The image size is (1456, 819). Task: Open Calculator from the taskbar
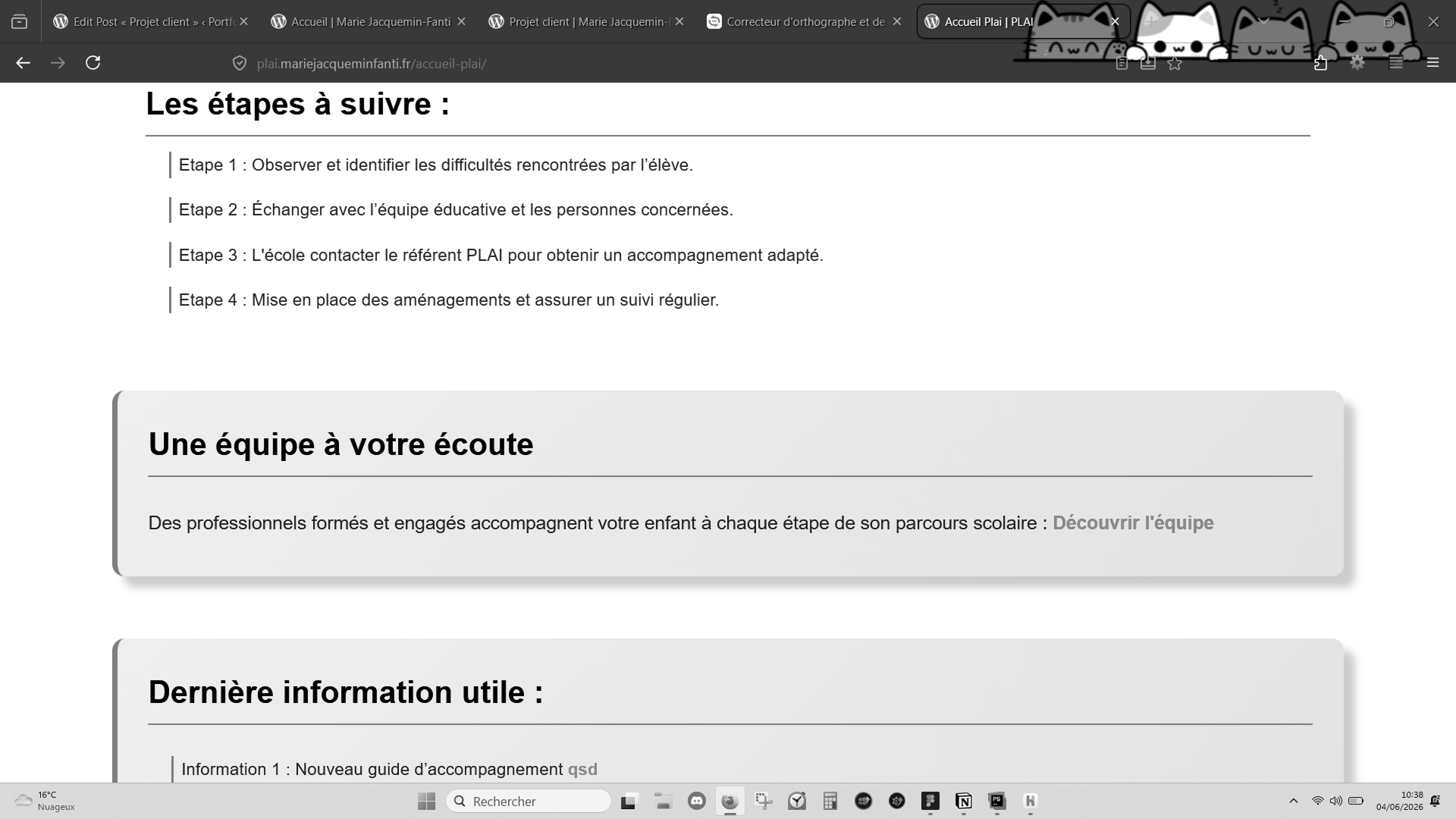tap(830, 801)
